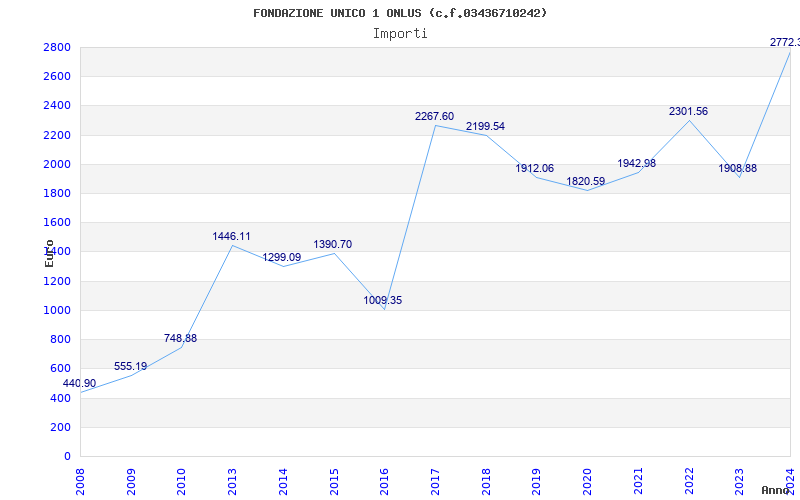Click the 800 y-axis tick label
The height and width of the screenshot is (500, 800).
click(x=61, y=340)
